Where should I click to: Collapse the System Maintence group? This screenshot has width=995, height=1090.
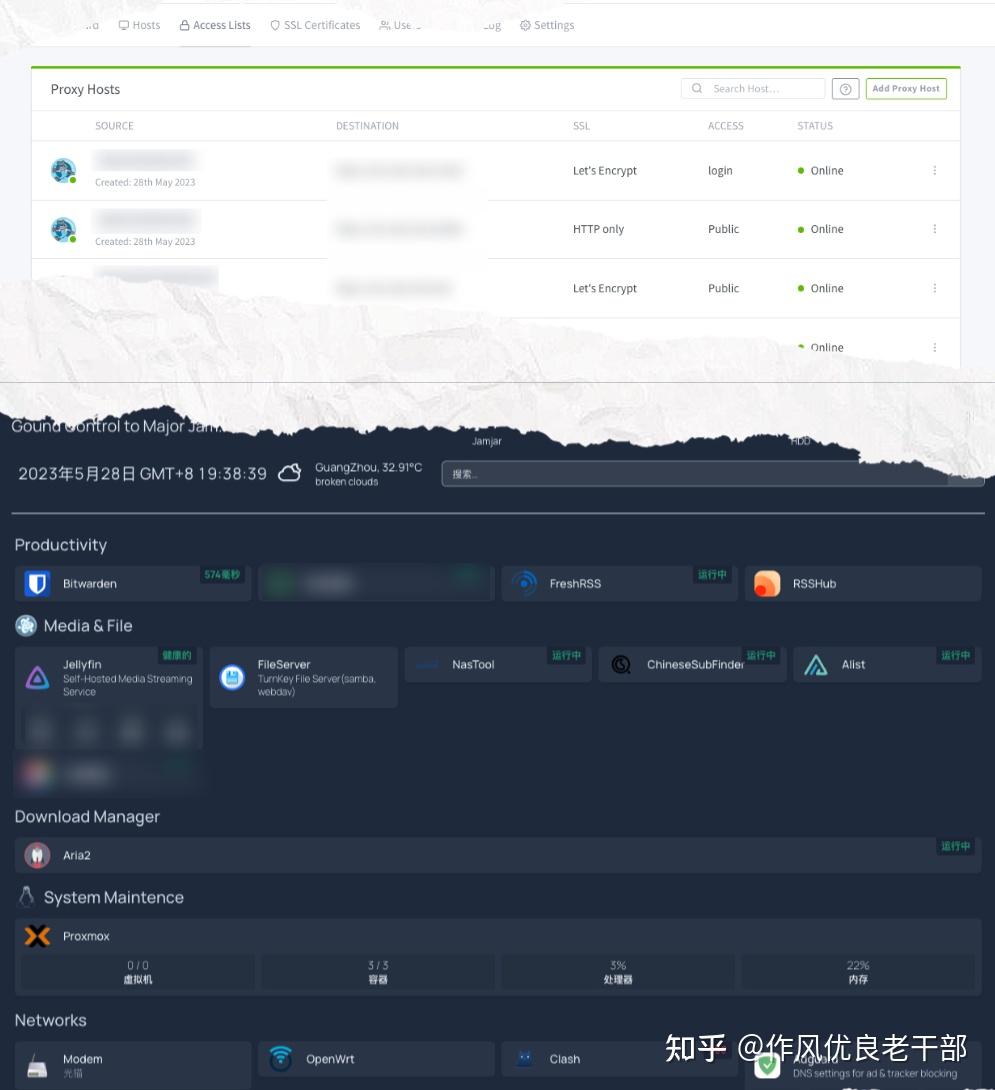pos(113,897)
